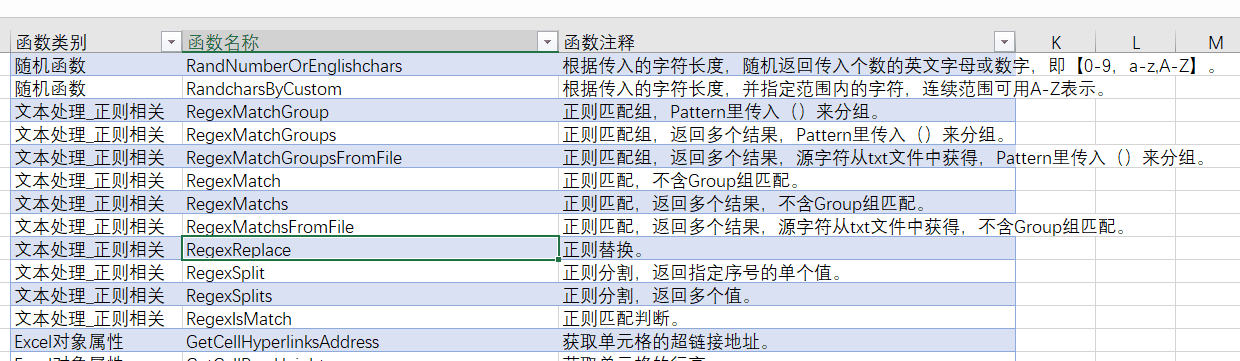Select cell RandcharsByCustom

tap(370, 89)
